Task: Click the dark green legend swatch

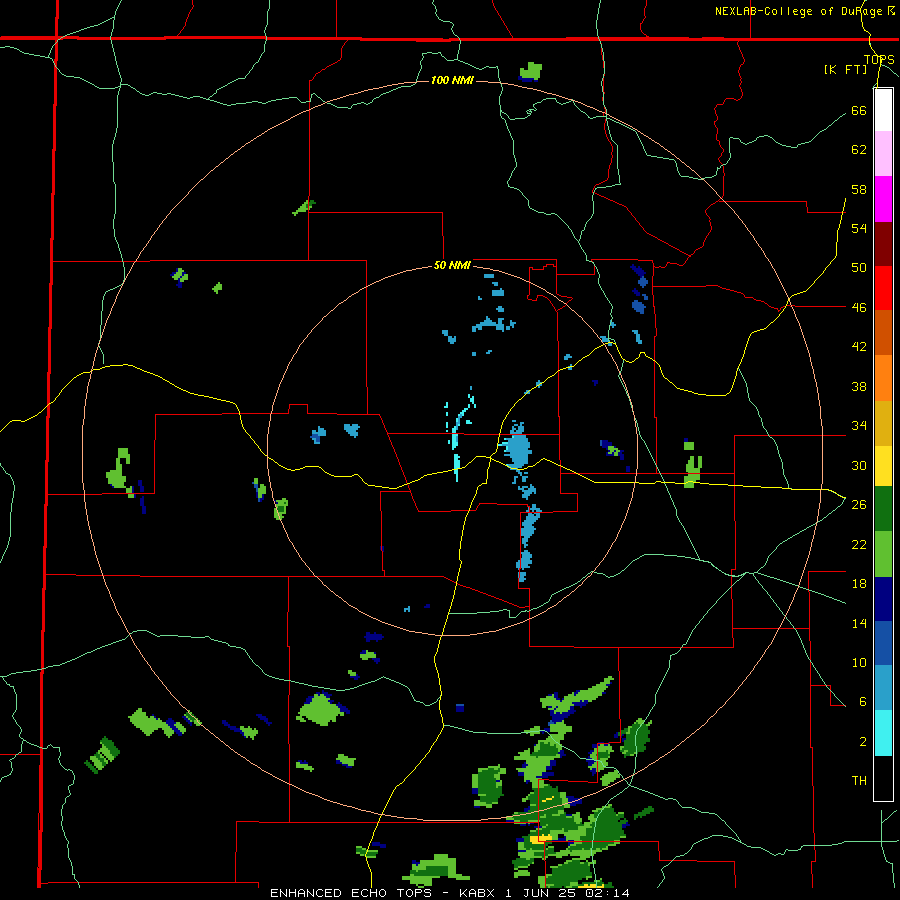Action: point(883,509)
